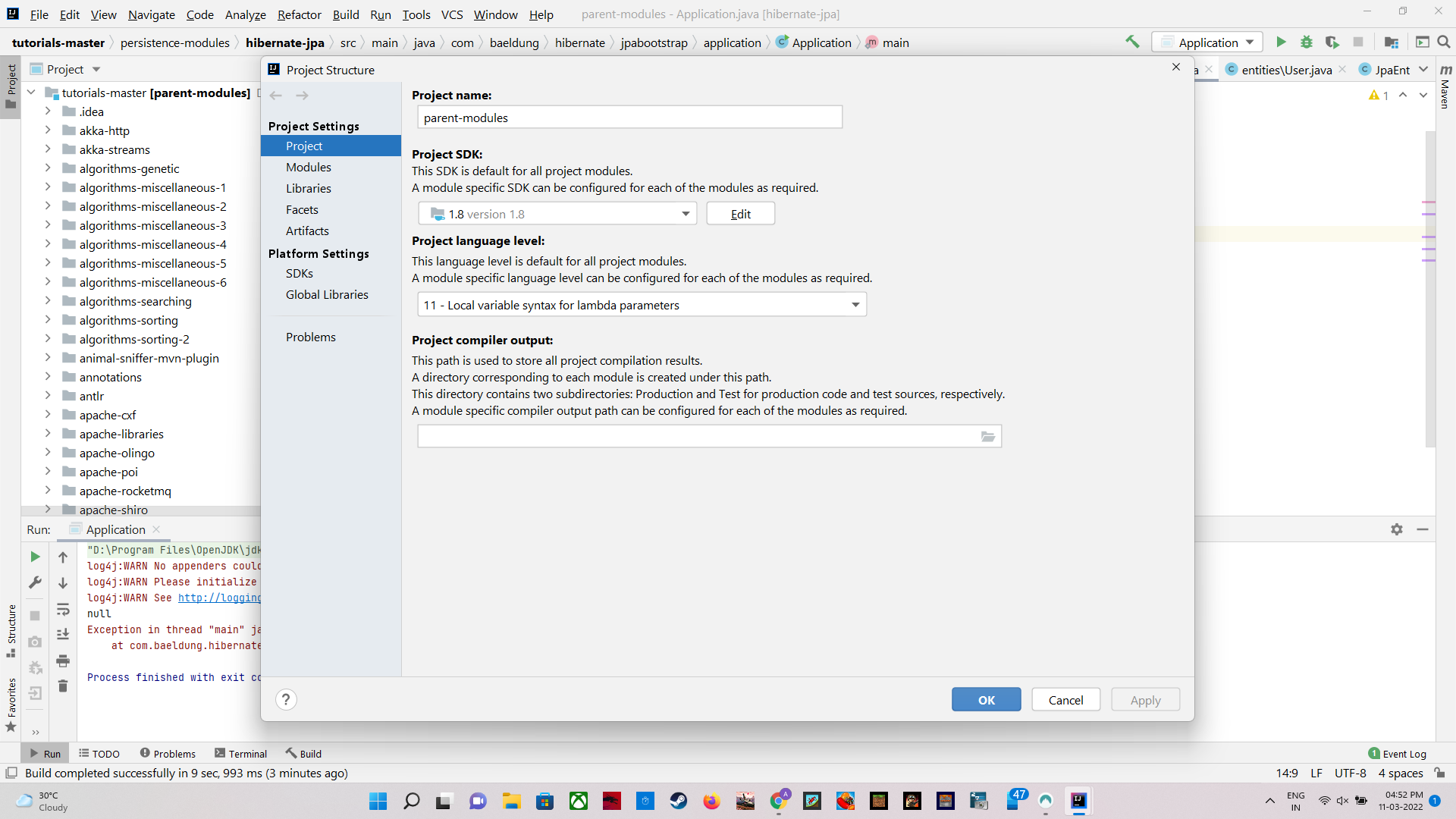Viewport: 1456px width, 819px height.
Task: Browse for project compiler output folder
Action: point(987,436)
